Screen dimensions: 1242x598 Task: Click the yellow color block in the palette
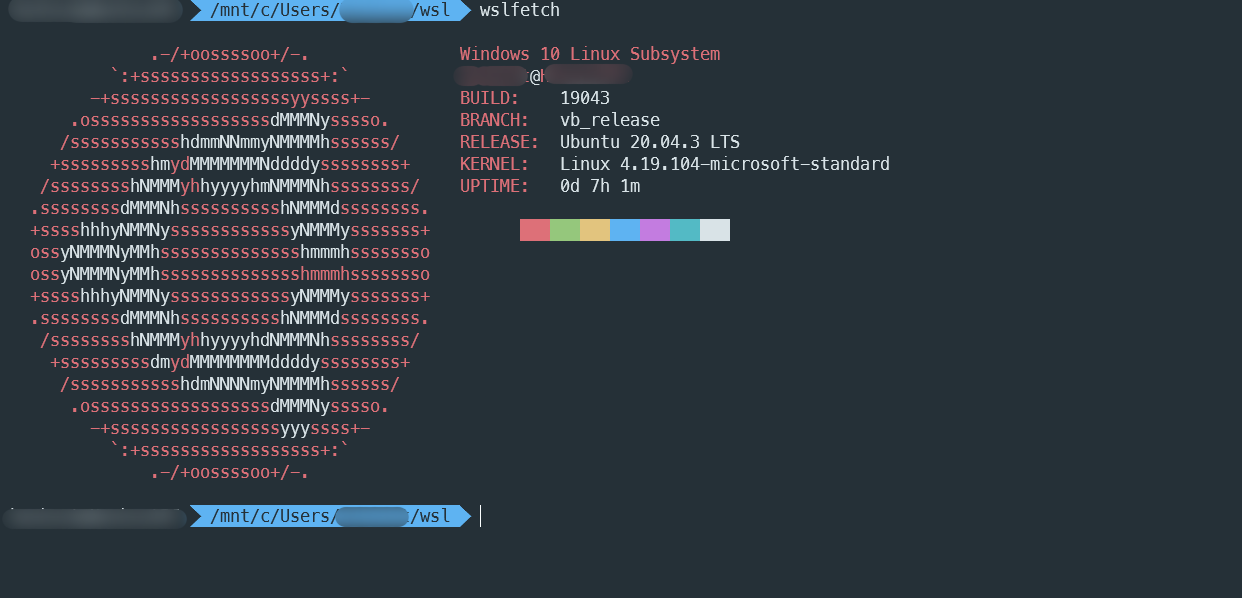click(595, 230)
